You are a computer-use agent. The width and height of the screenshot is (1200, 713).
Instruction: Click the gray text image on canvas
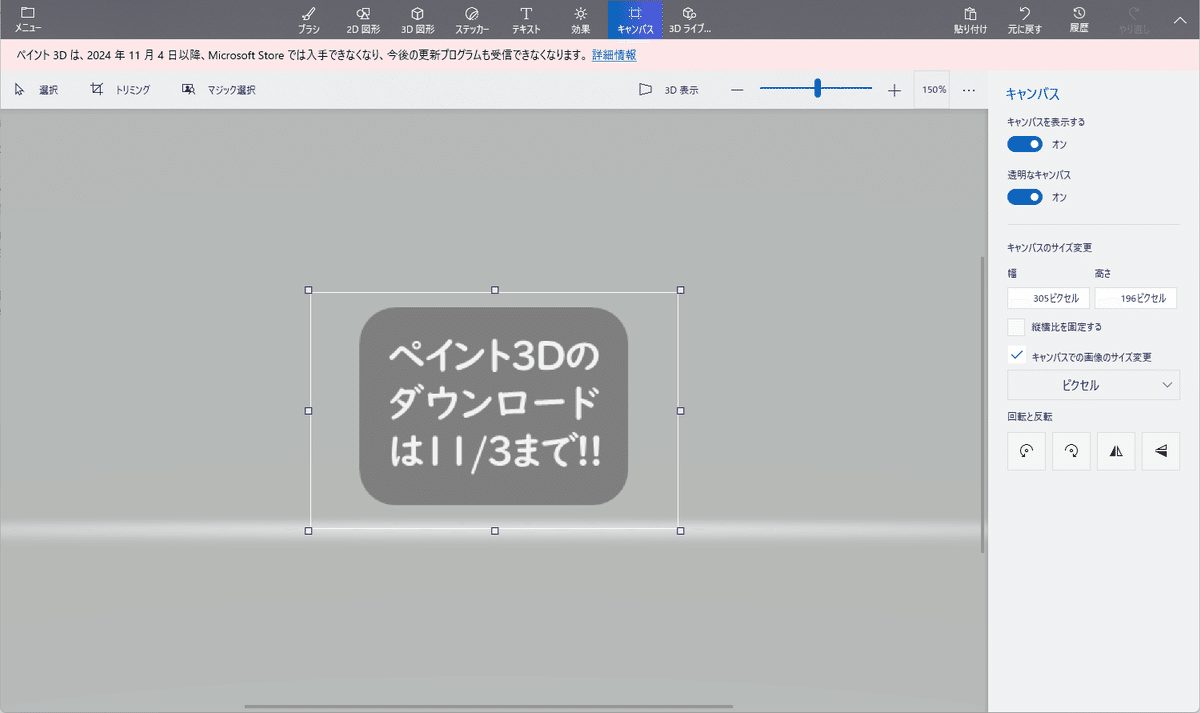pyautogui.click(x=494, y=406)
